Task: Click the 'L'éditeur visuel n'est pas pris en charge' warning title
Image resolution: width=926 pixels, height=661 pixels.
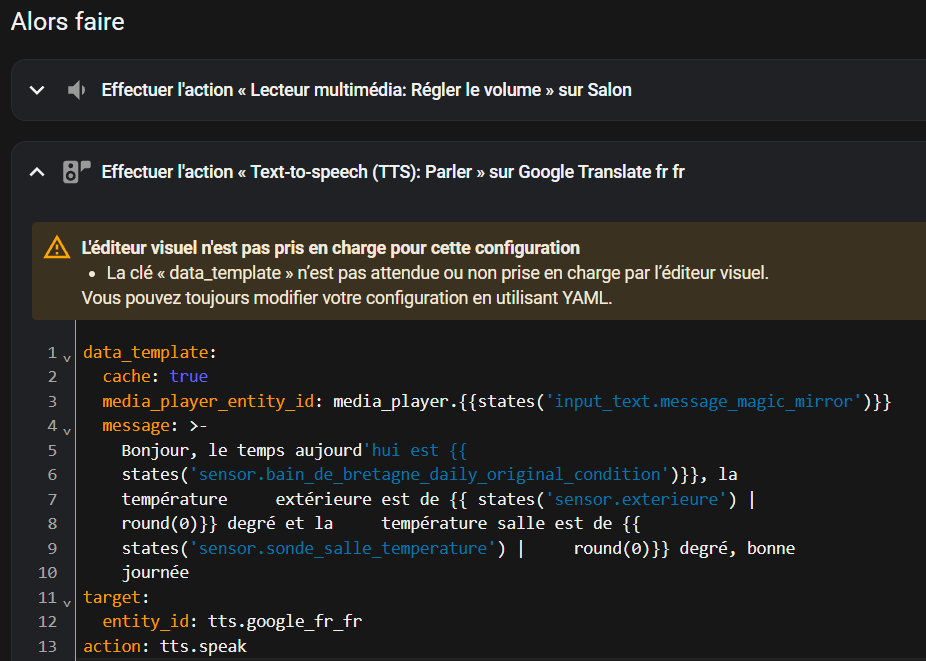Action: [x=331, y=248]
